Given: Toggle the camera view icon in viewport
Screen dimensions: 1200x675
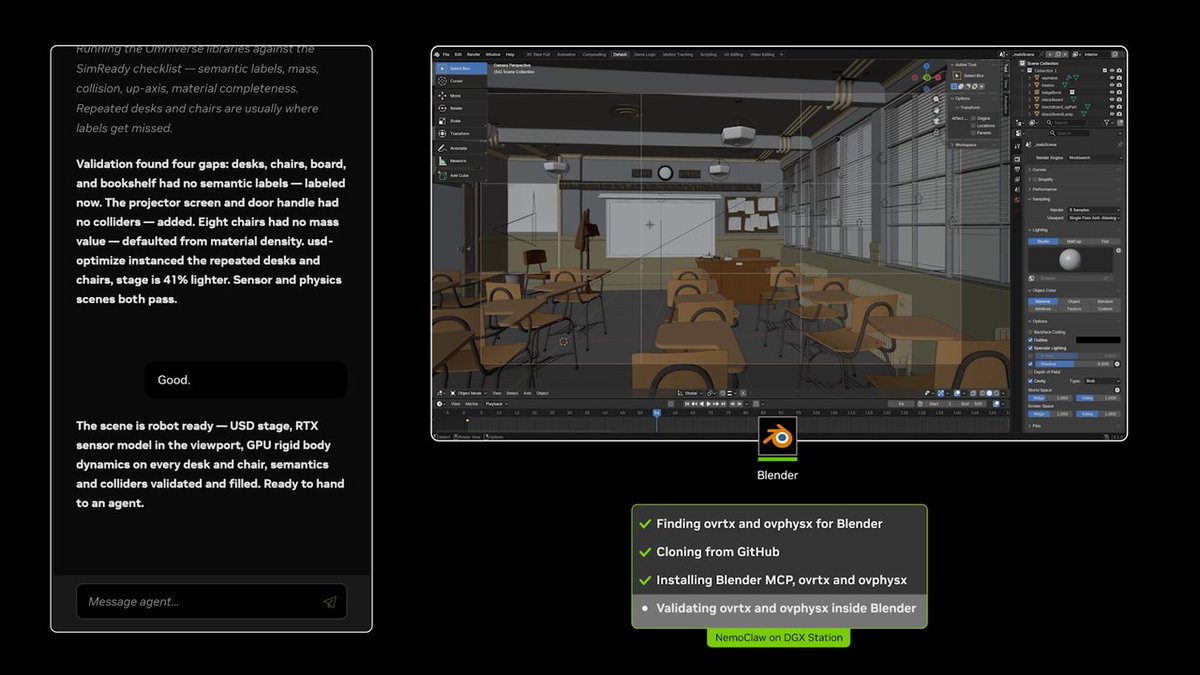Looking at the screenshot, I should point(936,121).
